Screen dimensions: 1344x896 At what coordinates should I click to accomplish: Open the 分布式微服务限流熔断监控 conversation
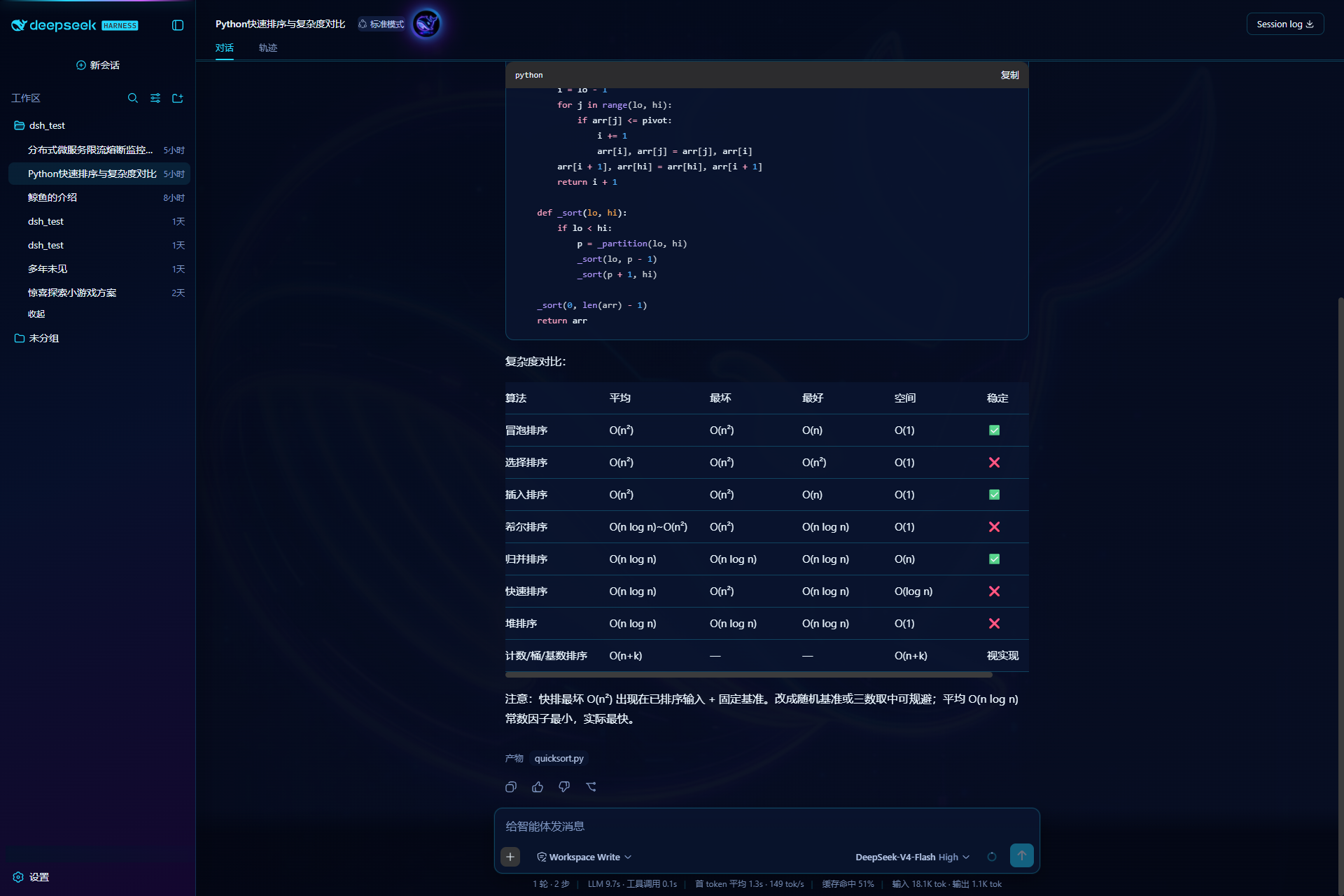tap(99, 150)
